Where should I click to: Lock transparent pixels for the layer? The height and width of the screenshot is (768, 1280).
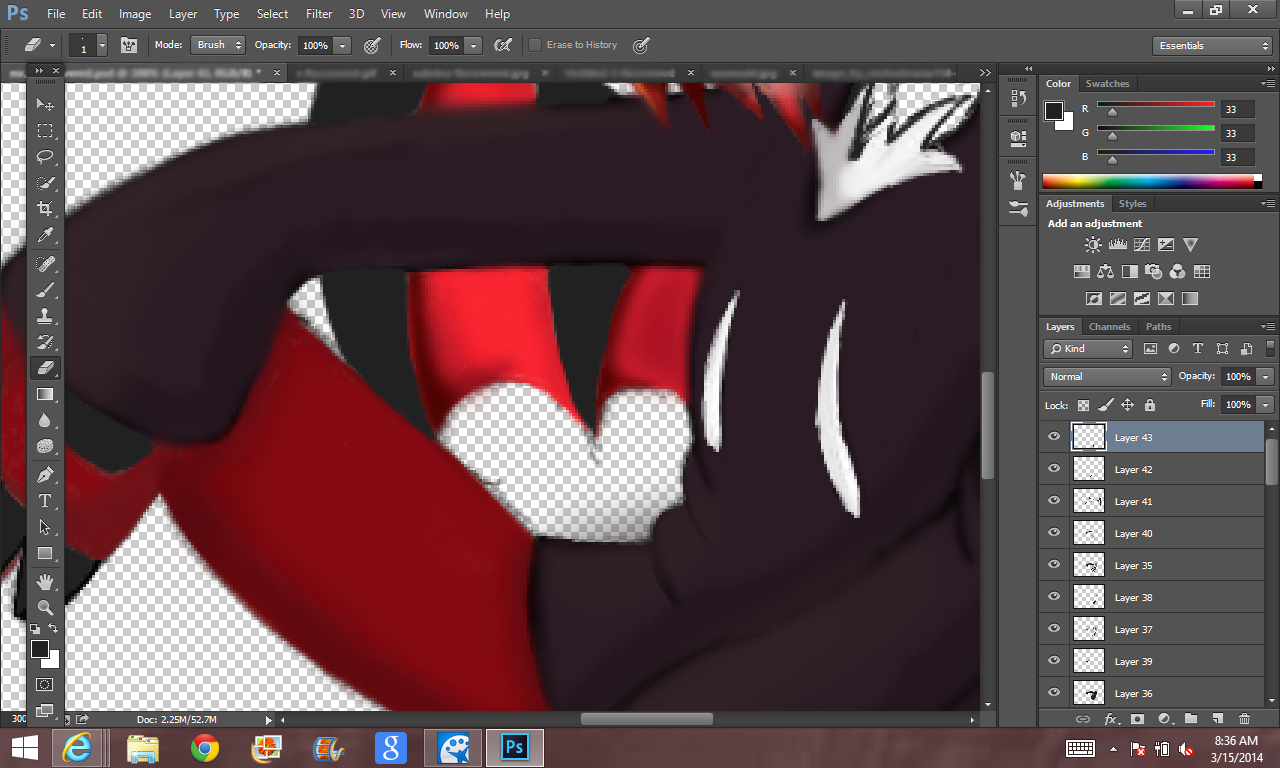1083,405
